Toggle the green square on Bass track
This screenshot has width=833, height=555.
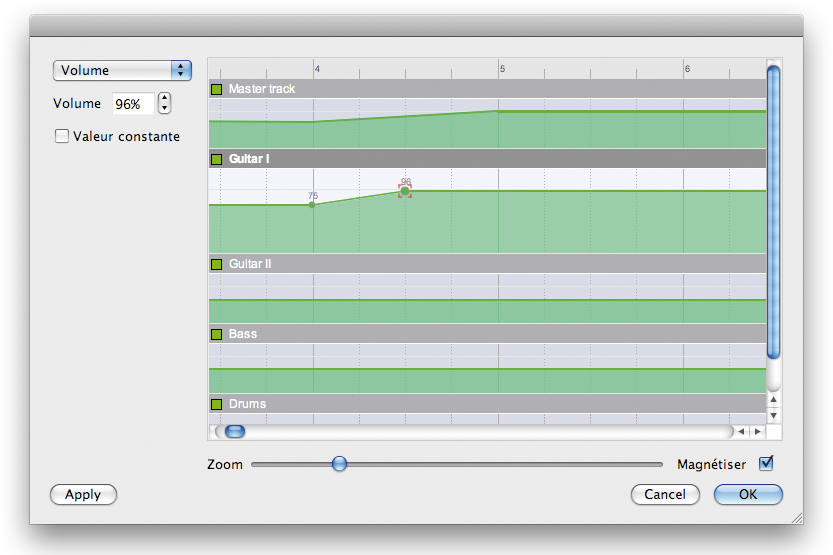216,334
